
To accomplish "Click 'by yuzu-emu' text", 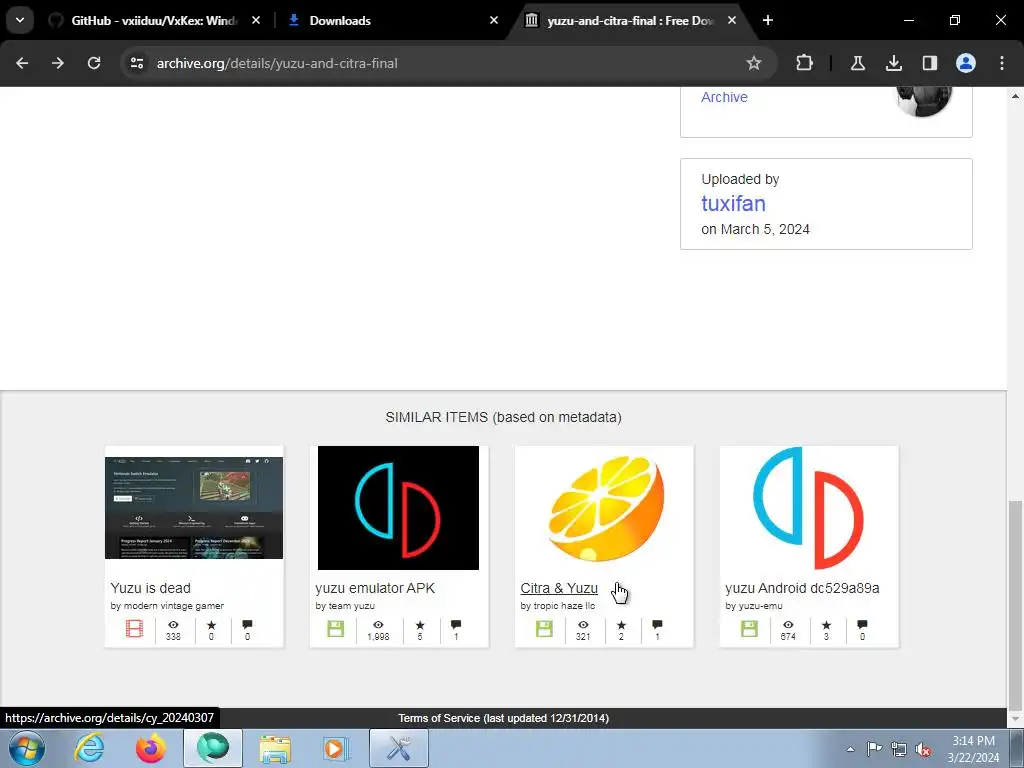I will click(754, 606).
